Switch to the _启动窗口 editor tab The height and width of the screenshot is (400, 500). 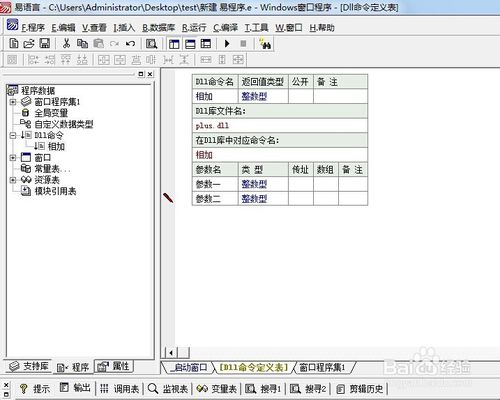click(189, 367)
